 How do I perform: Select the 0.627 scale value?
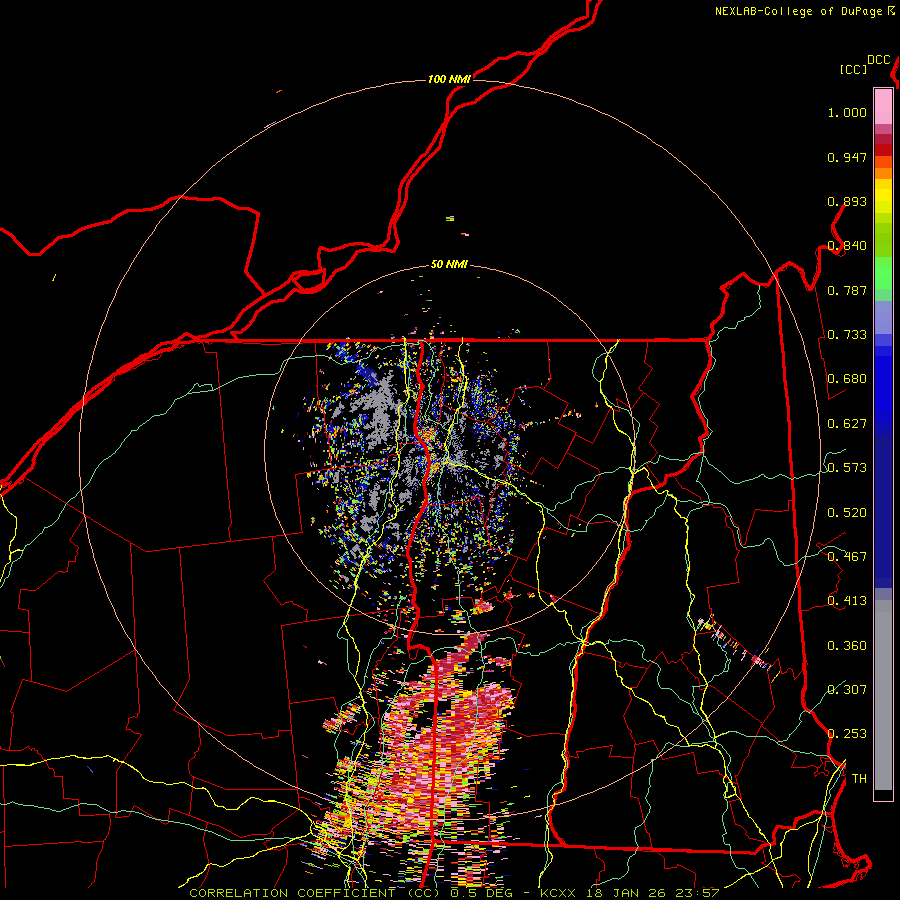pos(847,424)
